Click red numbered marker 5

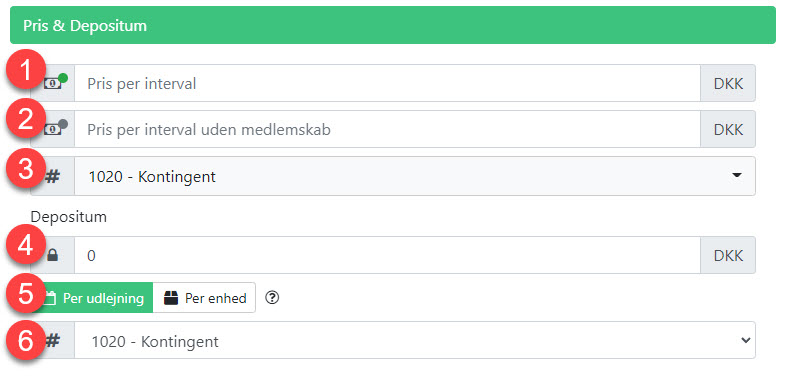[26, 294]
